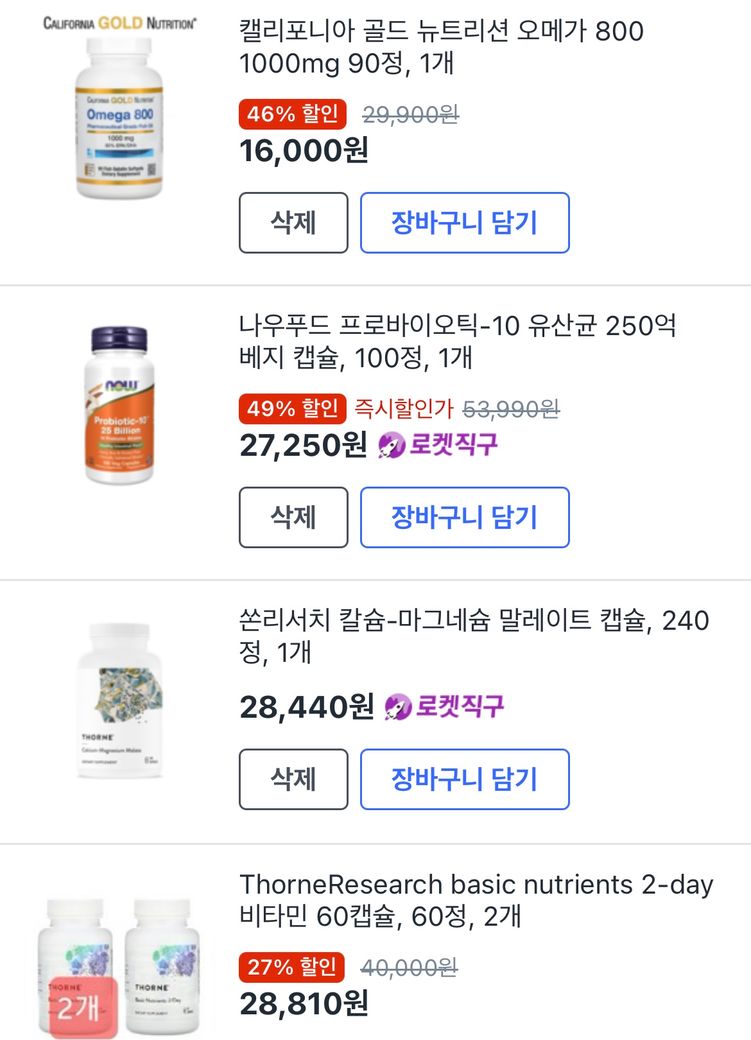751x1040 pixels.
Task: Open the NOW Probiotic-10 bottle image
Action: [118, 400]
